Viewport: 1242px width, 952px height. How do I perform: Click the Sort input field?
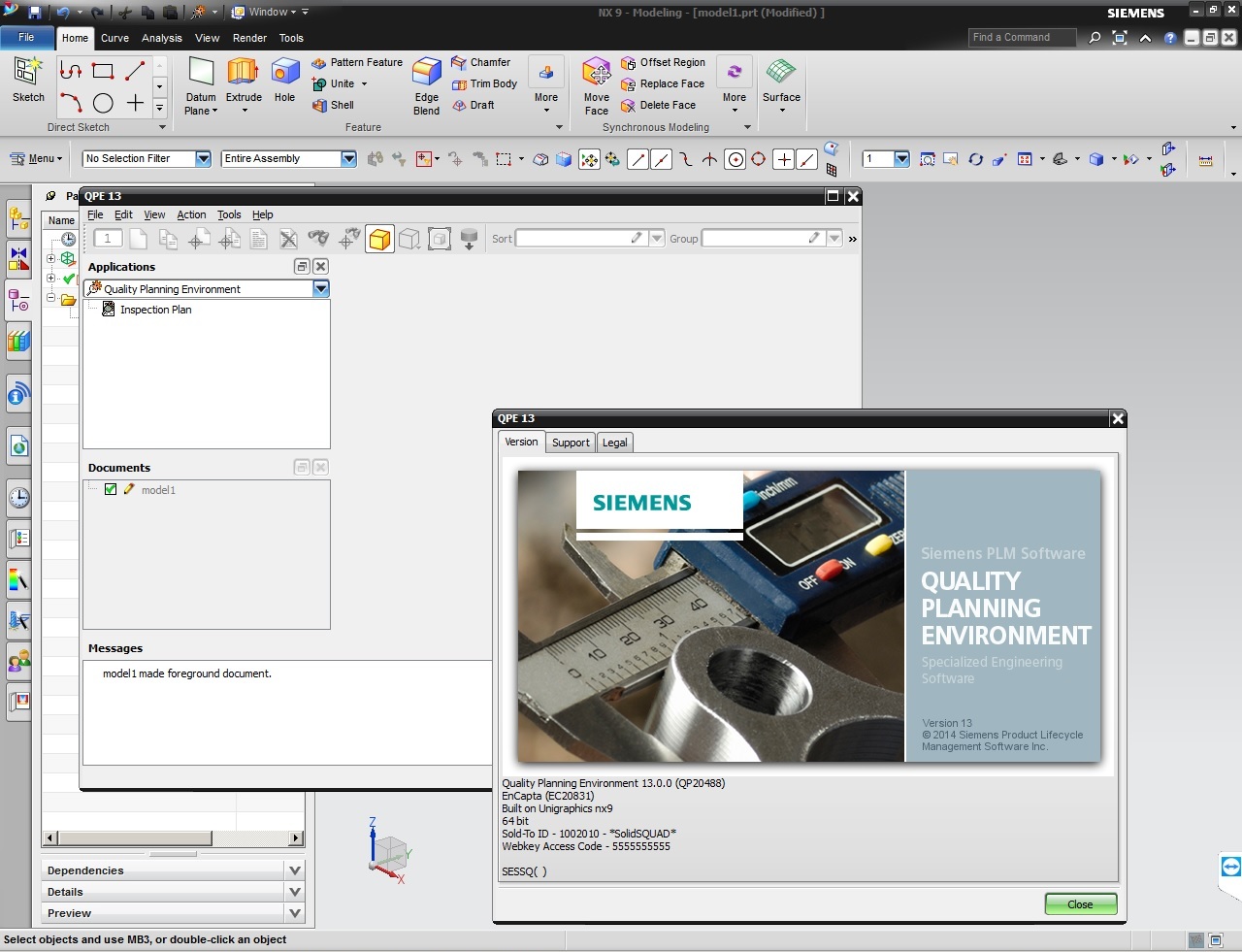(x=581, y=238)
